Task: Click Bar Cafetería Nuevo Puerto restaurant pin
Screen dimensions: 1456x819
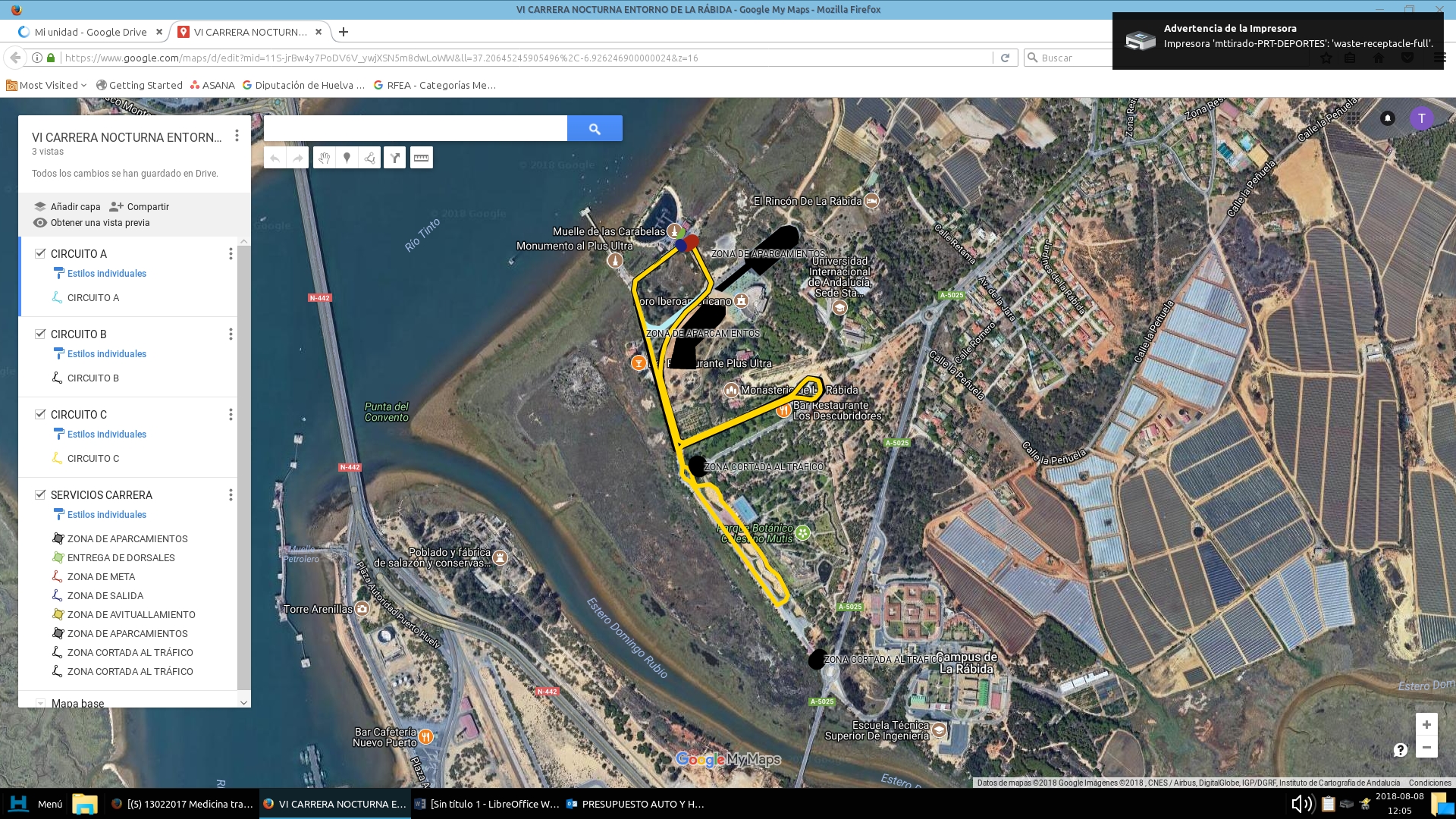Action: [426, 736]
